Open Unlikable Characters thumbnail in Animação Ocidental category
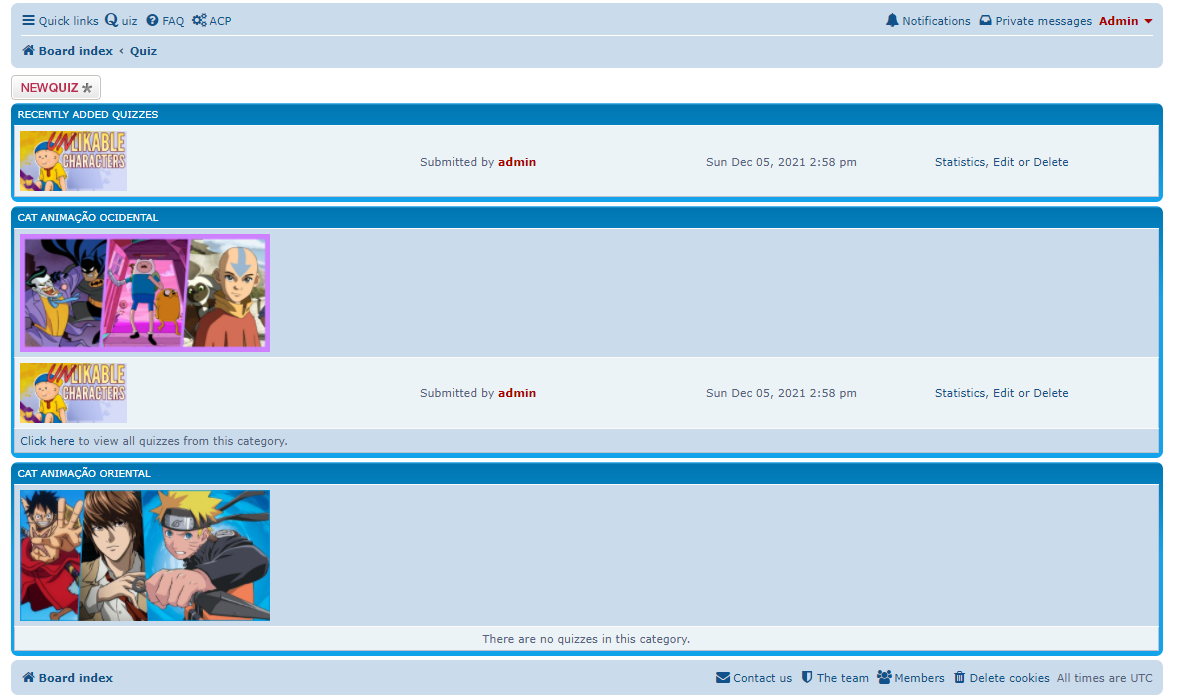 [x=74, y=392]
